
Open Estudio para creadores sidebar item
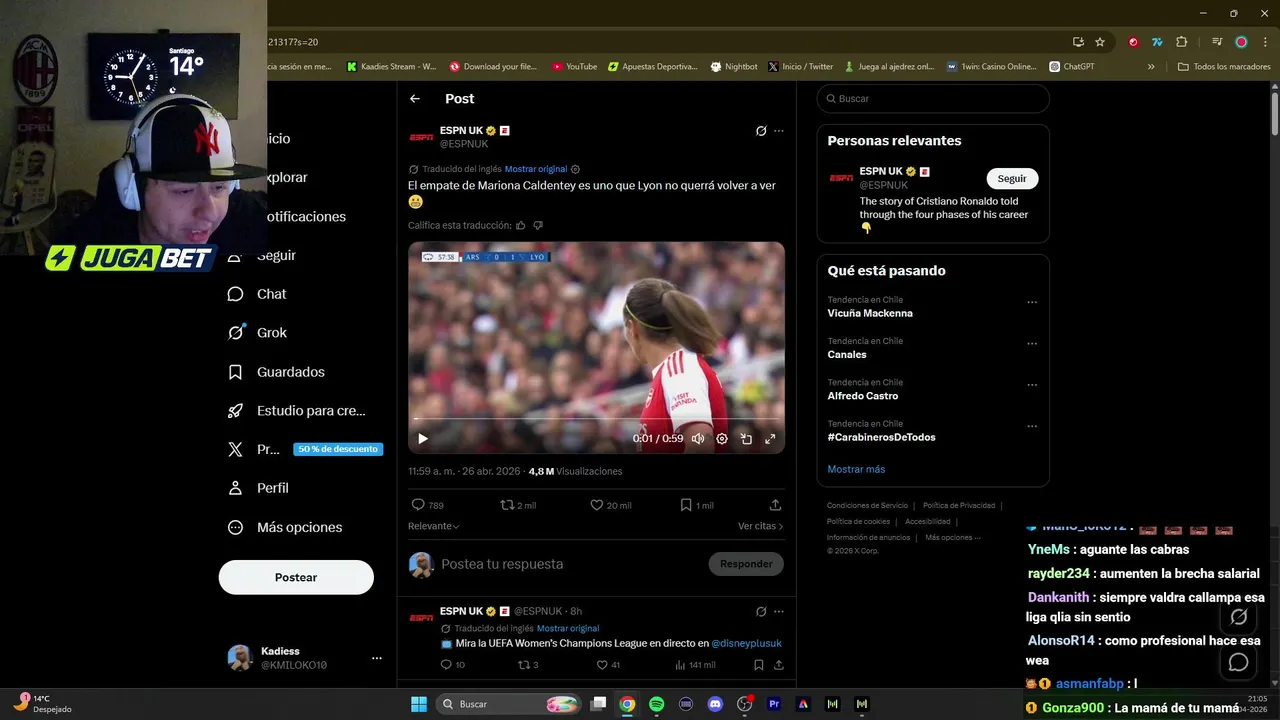(x=296, y=411)
